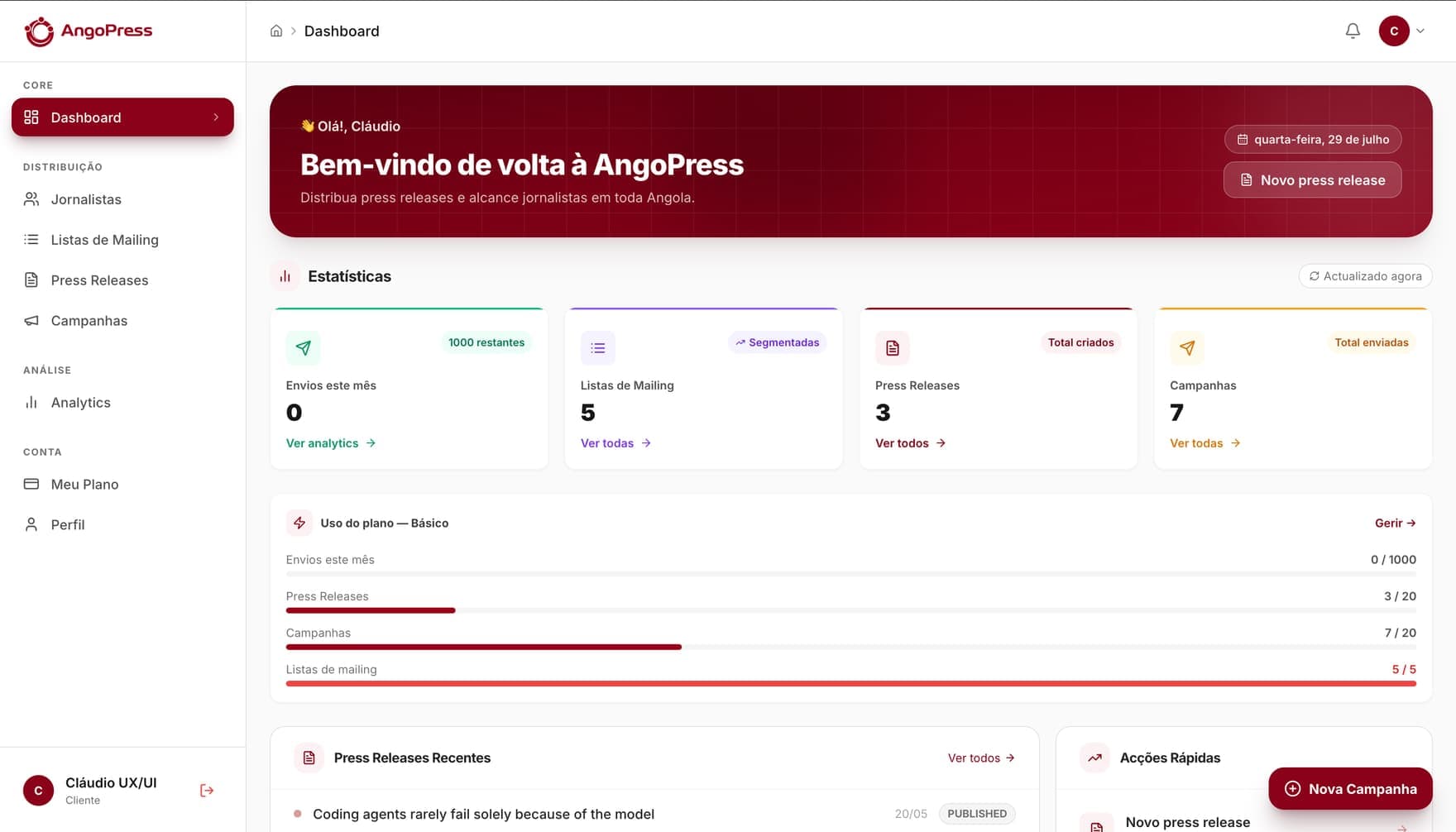Open Jornalistas in sidebar

click(122, 198)
